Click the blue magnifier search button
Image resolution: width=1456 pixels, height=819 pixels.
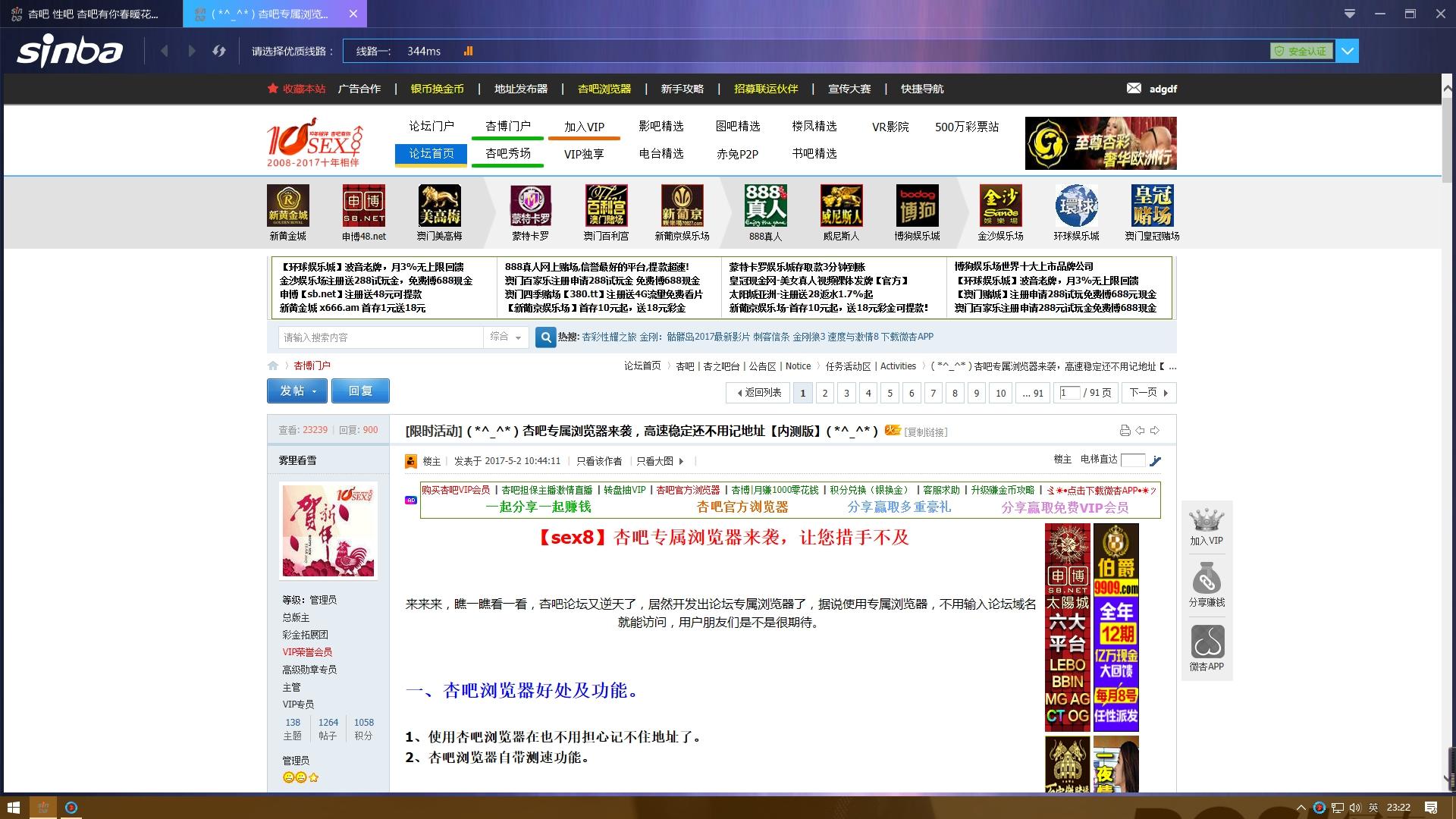545,337
